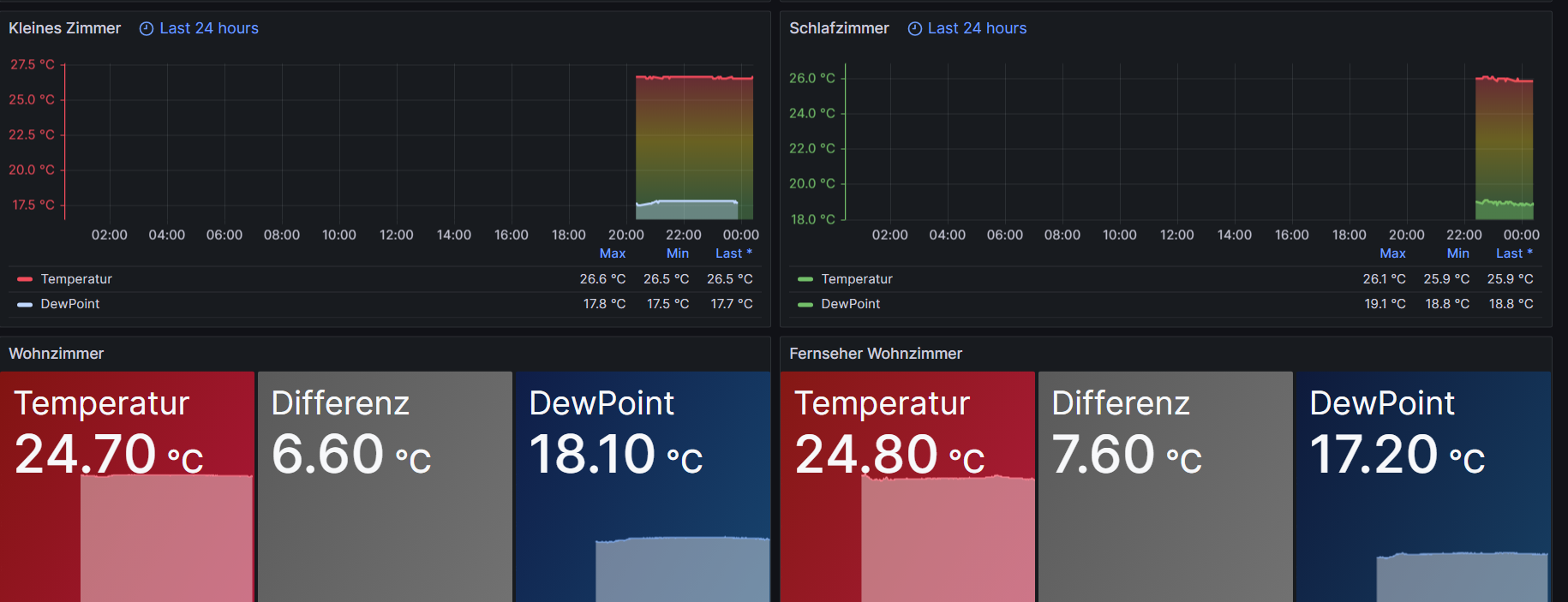Screen dimensions: 1568x602
Task: Select the Wohnzimmer Differenz 6.60 °C stat tile
Action: click(385, 486)
